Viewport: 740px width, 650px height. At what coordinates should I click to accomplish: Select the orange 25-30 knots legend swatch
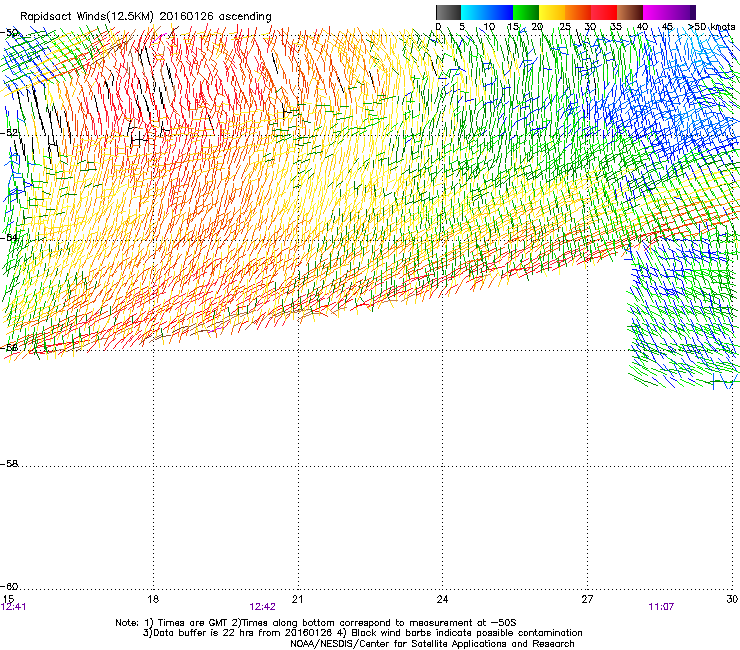click(578, 12)
